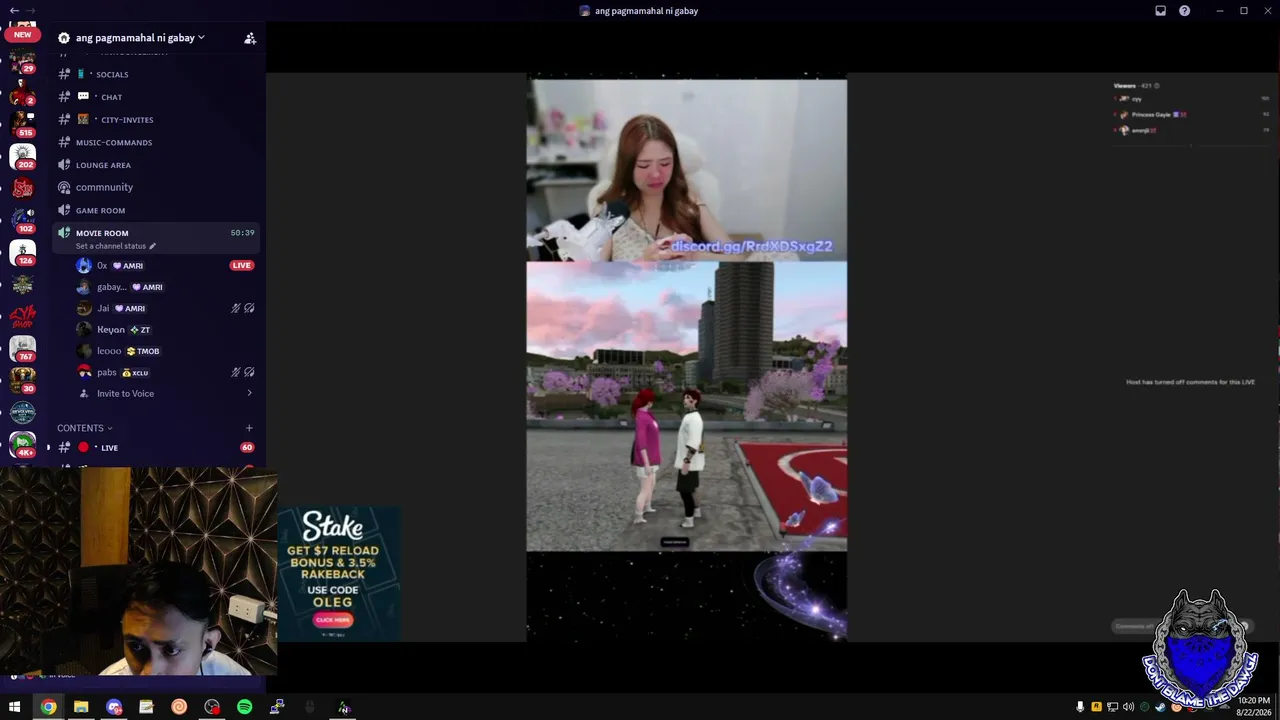Open the server icon with 202 badge

(x=22, y=156)
